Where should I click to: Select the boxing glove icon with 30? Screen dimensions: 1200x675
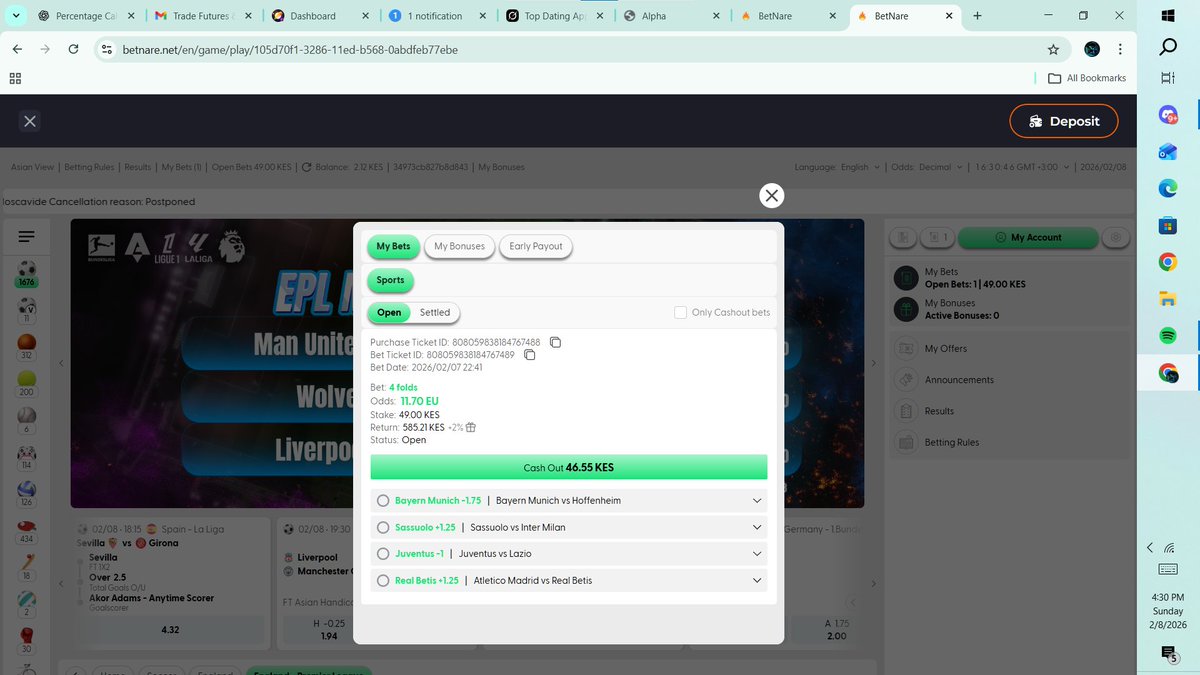coord(27,640)
